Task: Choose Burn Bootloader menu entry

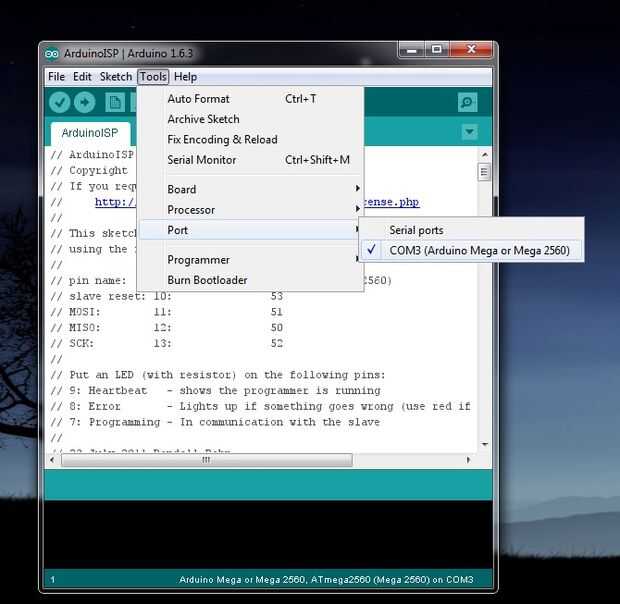Action: [x=251, y=280]
